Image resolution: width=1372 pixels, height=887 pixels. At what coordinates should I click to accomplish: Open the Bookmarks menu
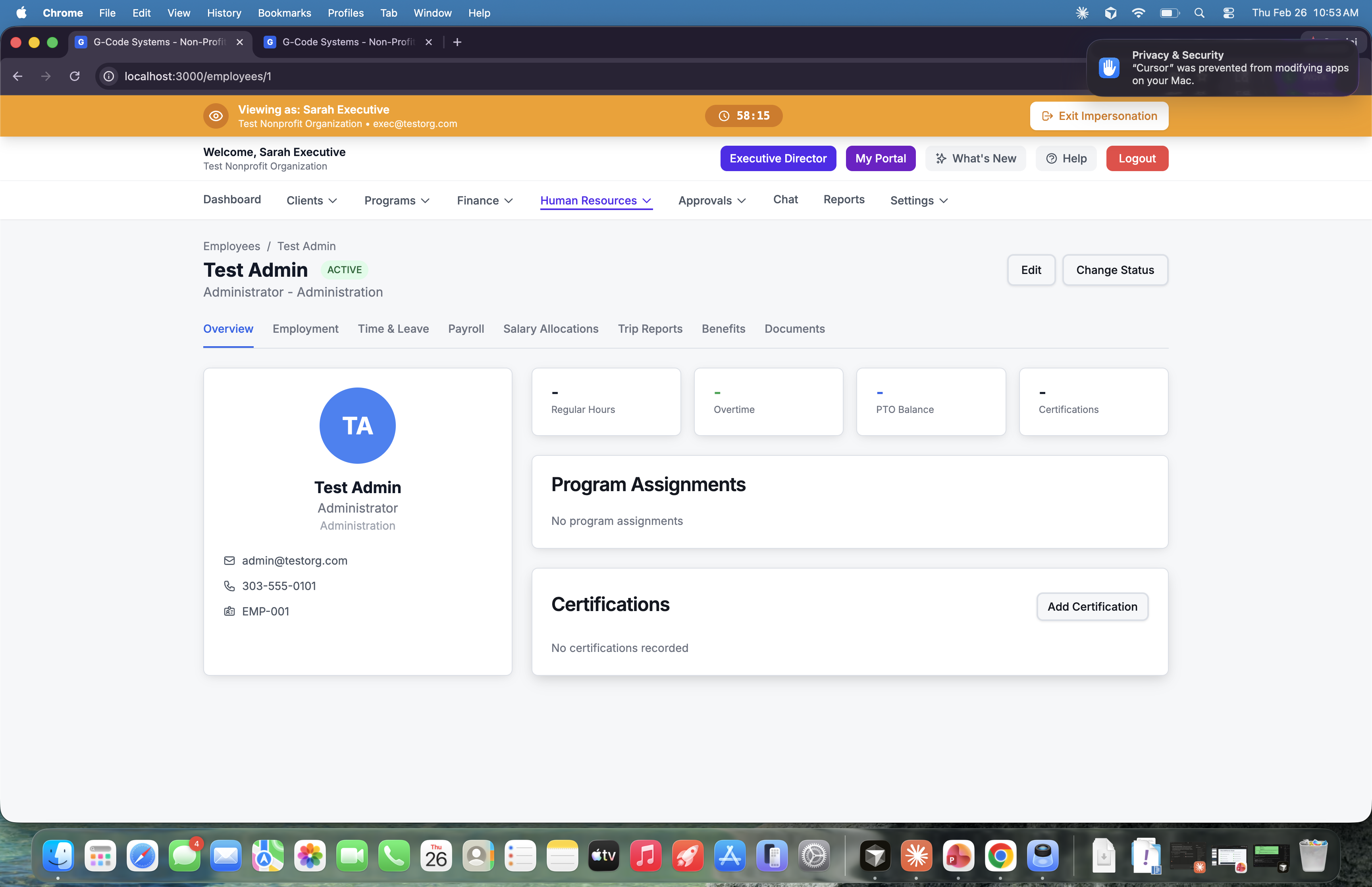(x=284, y=13)
